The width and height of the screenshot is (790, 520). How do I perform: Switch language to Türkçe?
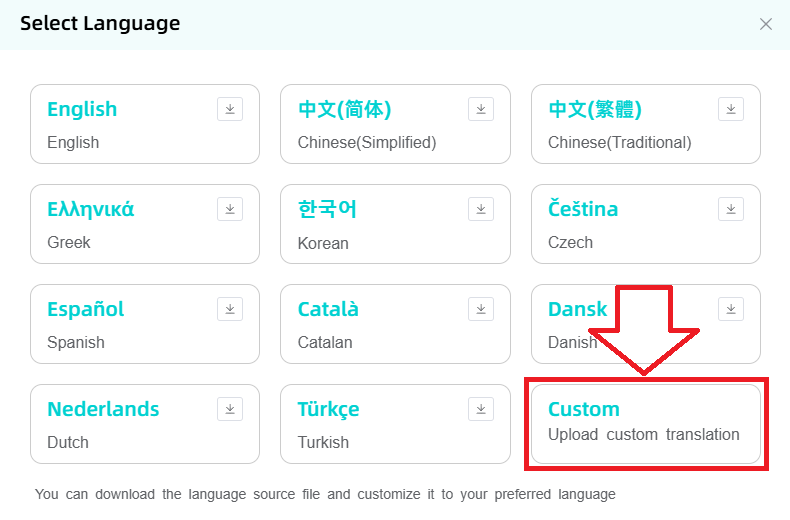[x=370, y=425]
